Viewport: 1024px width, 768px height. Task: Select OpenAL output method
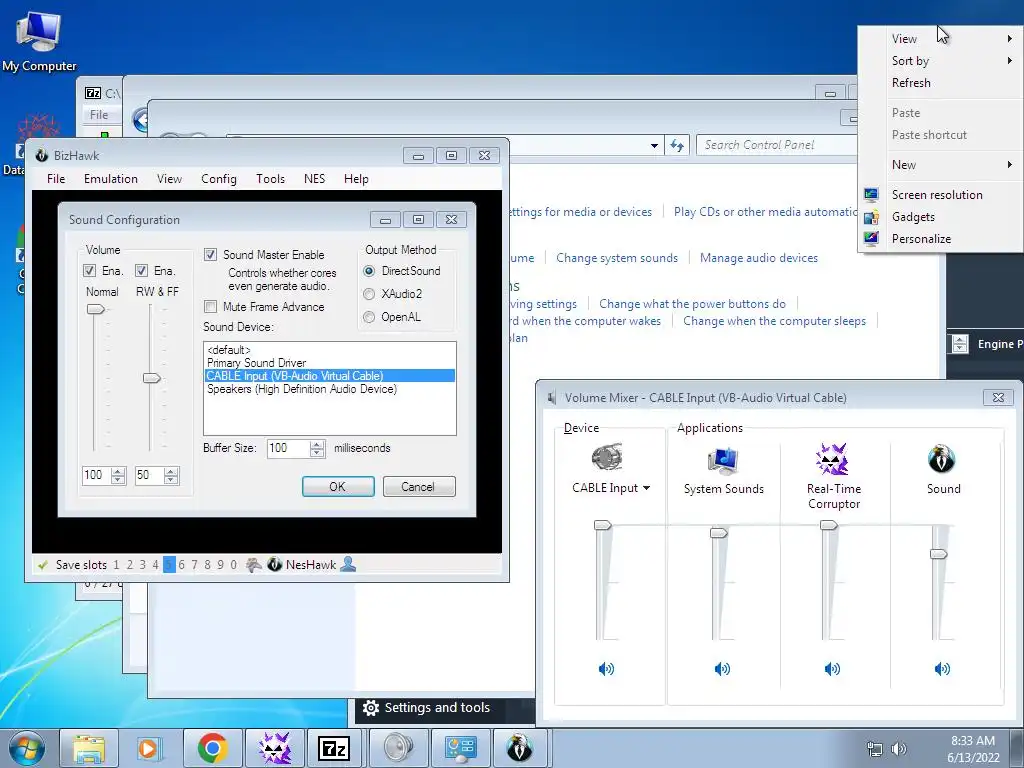369,317
